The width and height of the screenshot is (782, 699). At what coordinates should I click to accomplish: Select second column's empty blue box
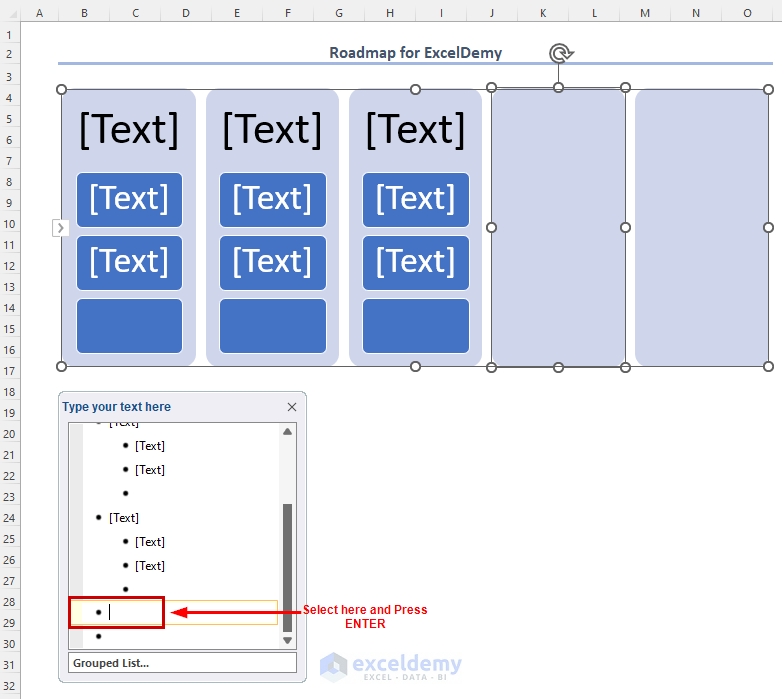pos(273,326)
